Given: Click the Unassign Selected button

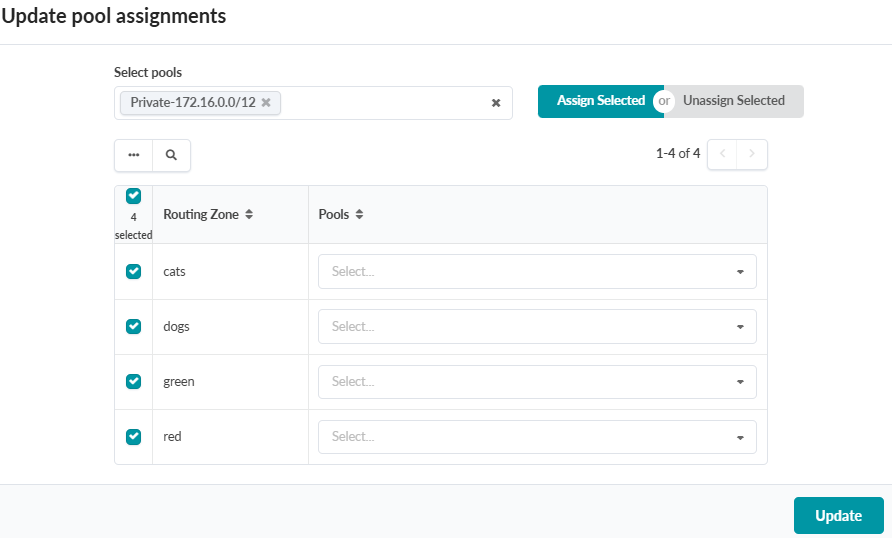Looking at the screenshot, I should click(736, 101).
